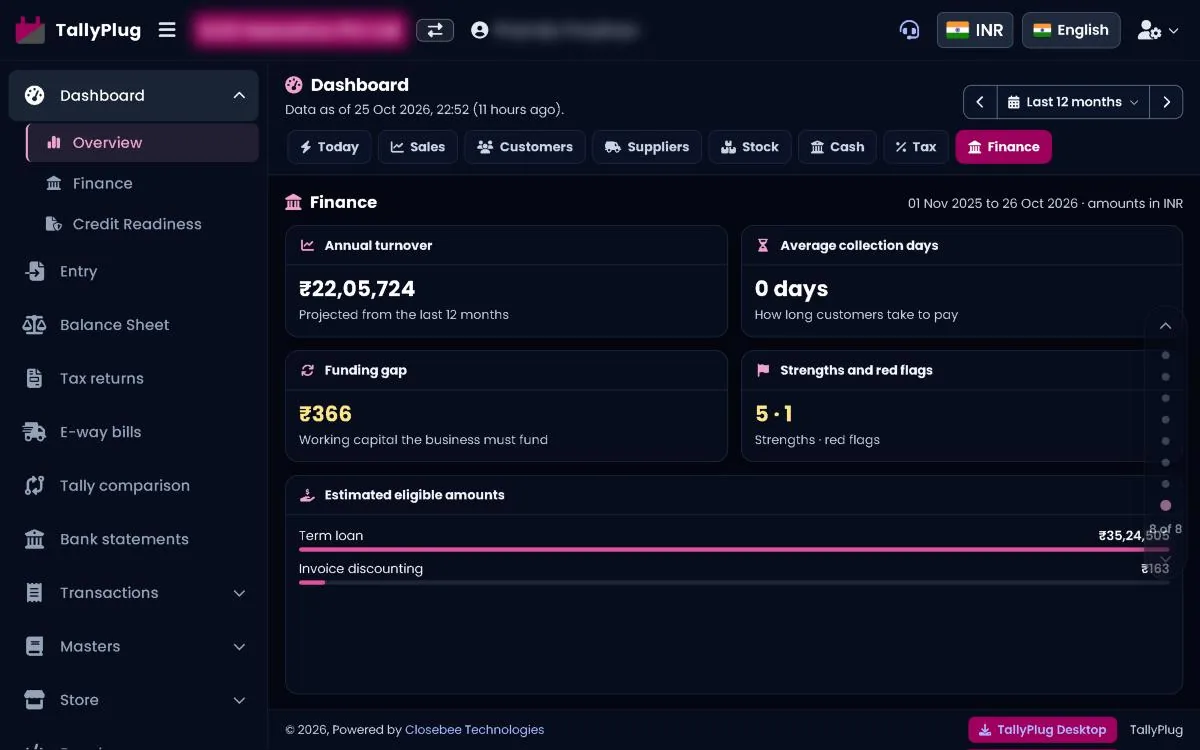Go to next date period
This screenshot has width=1200, height=750.
(x=1166, y=102)
